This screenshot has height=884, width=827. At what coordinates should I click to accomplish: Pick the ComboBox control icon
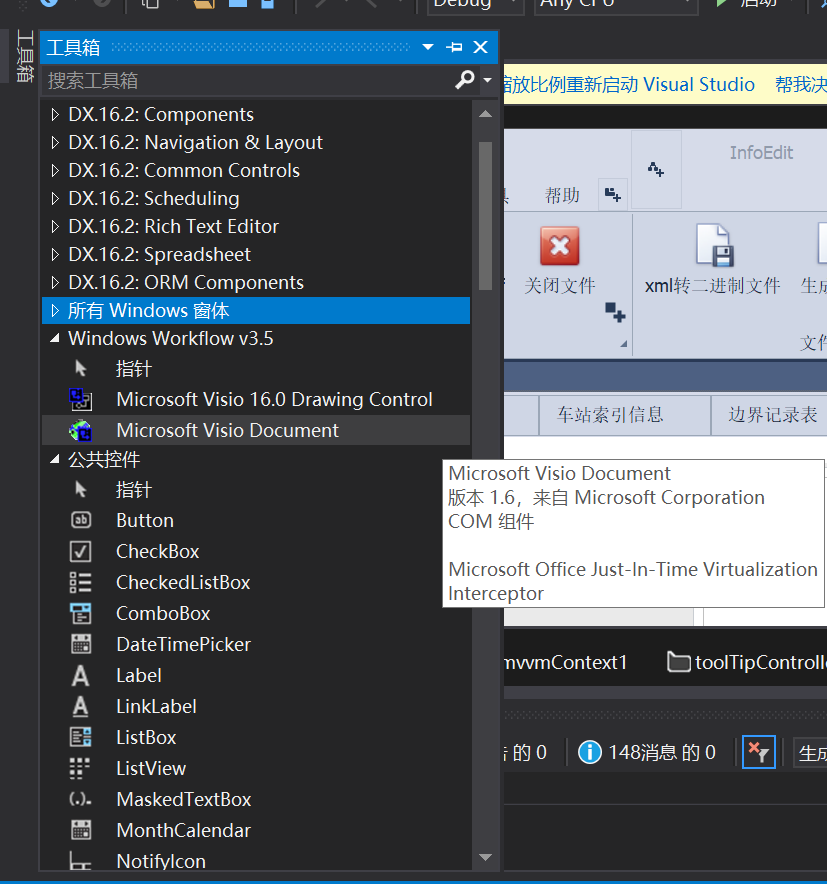tap(81, 613)
